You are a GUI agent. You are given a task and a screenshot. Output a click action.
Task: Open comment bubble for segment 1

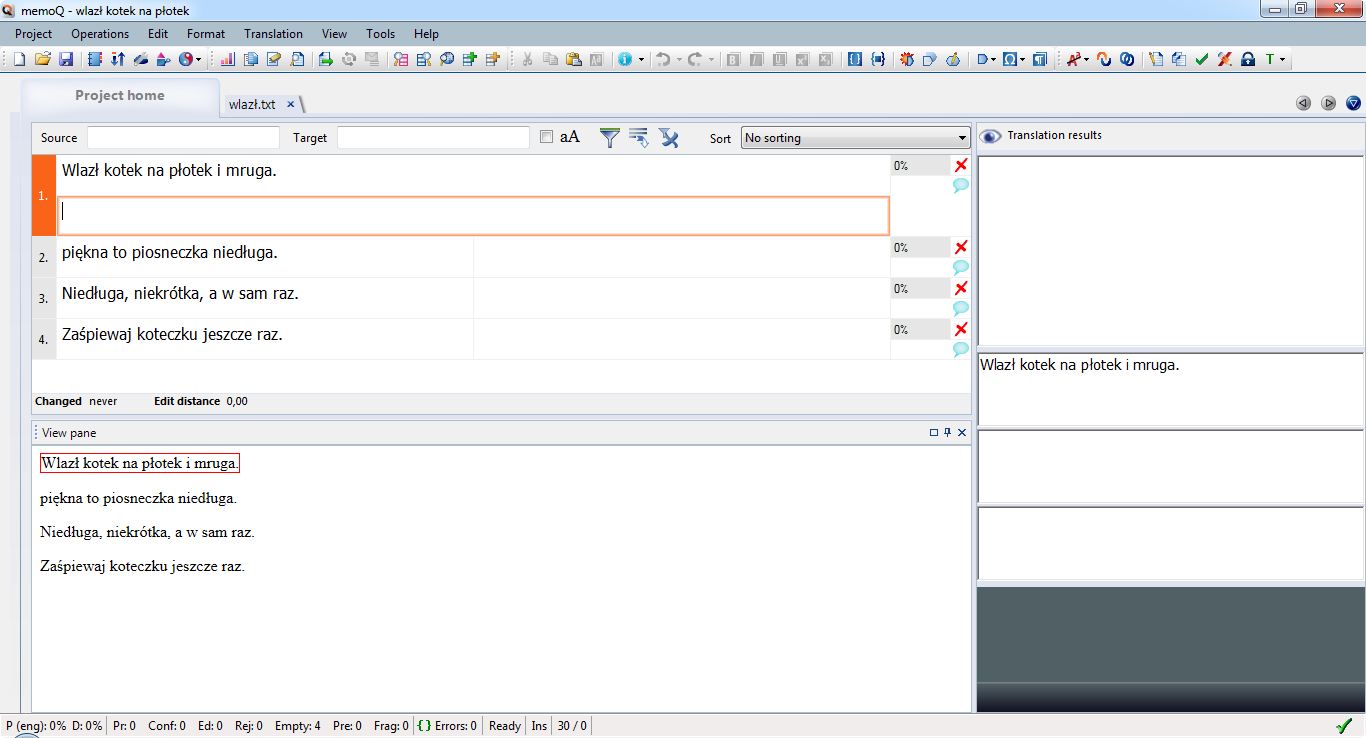click(x=961, y=186)
